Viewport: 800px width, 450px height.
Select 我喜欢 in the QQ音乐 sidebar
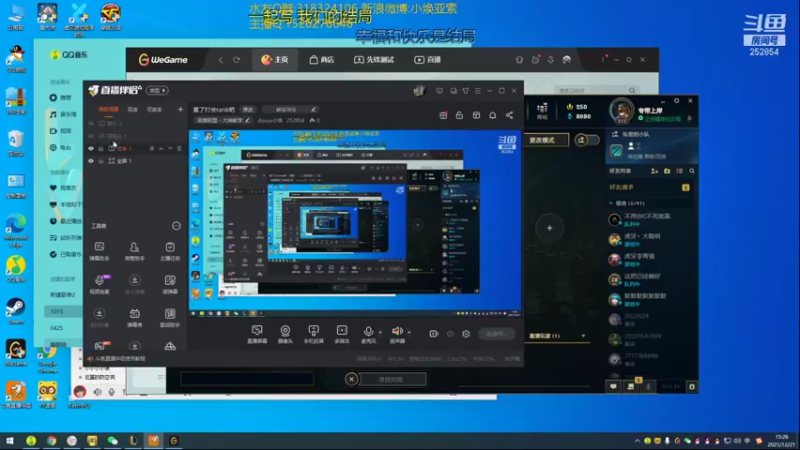point(64,188)
